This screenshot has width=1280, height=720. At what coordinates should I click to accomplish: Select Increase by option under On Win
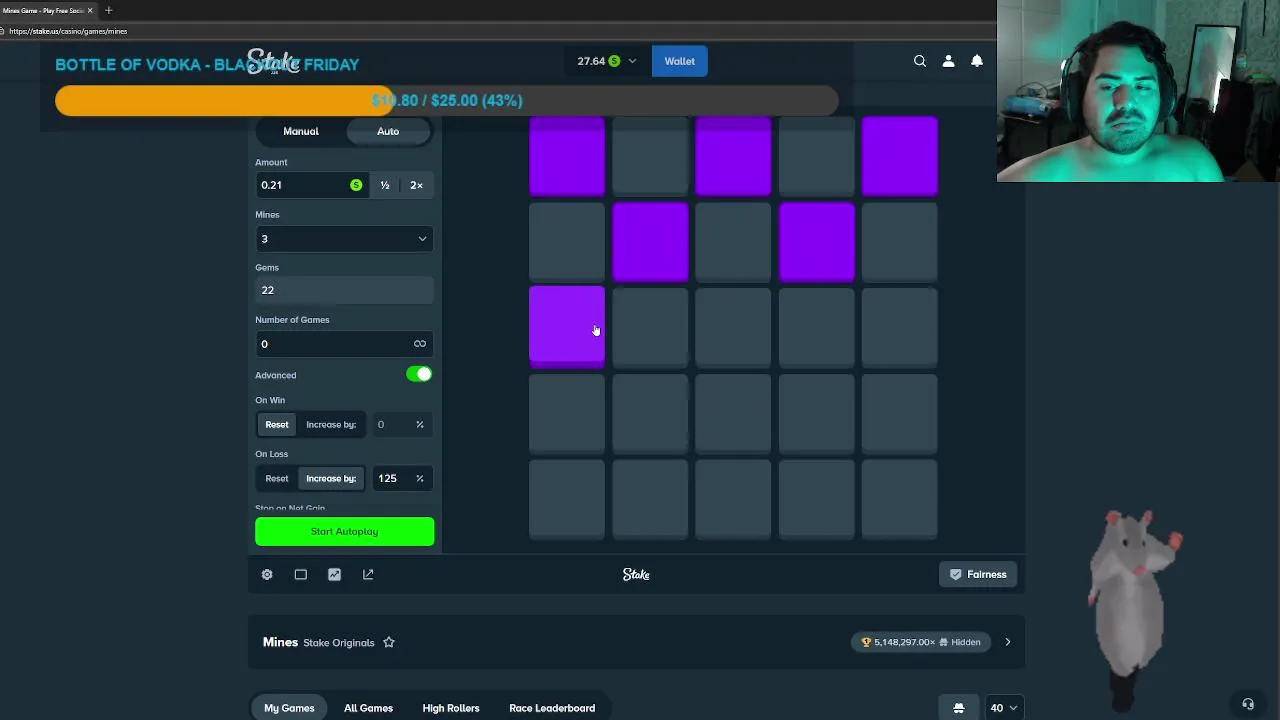point(331,425)
